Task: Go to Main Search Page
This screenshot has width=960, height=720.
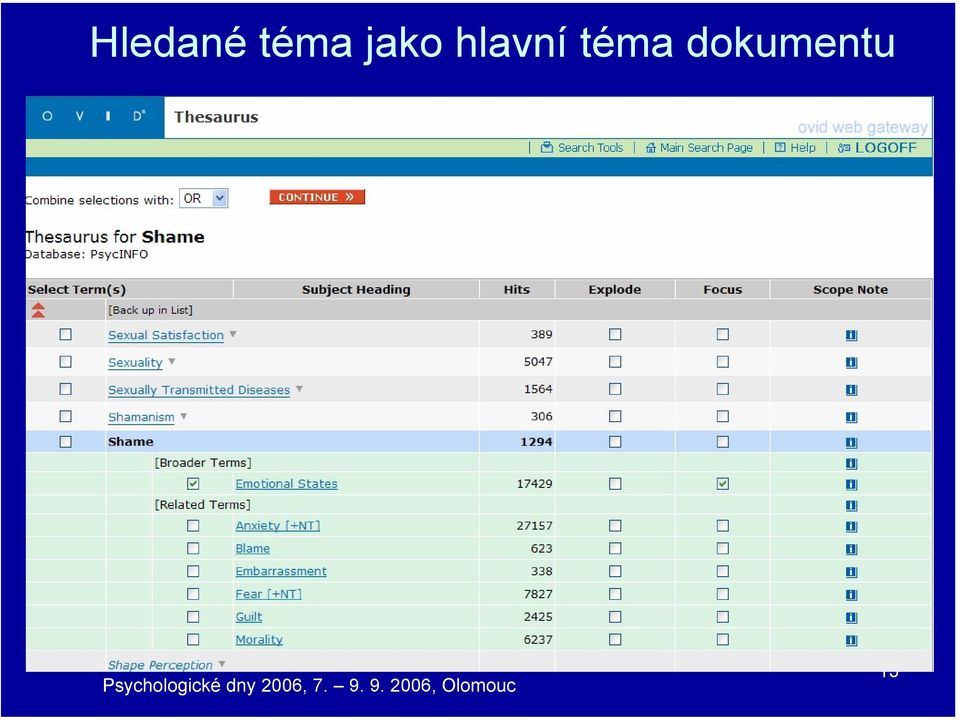Action: (699, 148)
